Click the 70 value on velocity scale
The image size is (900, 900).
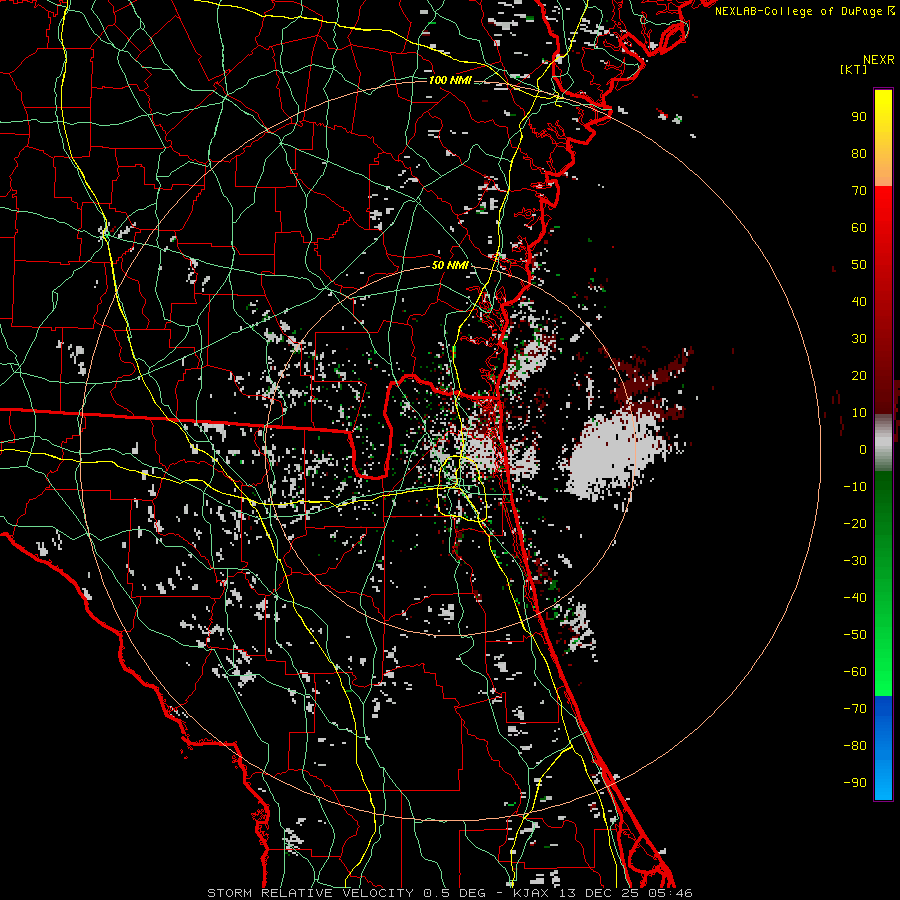859,191
